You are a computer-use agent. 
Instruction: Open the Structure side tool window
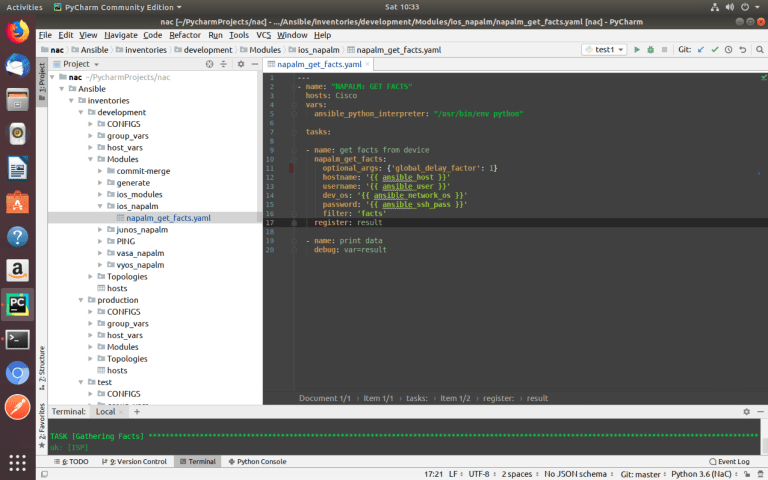click(42, 368)
